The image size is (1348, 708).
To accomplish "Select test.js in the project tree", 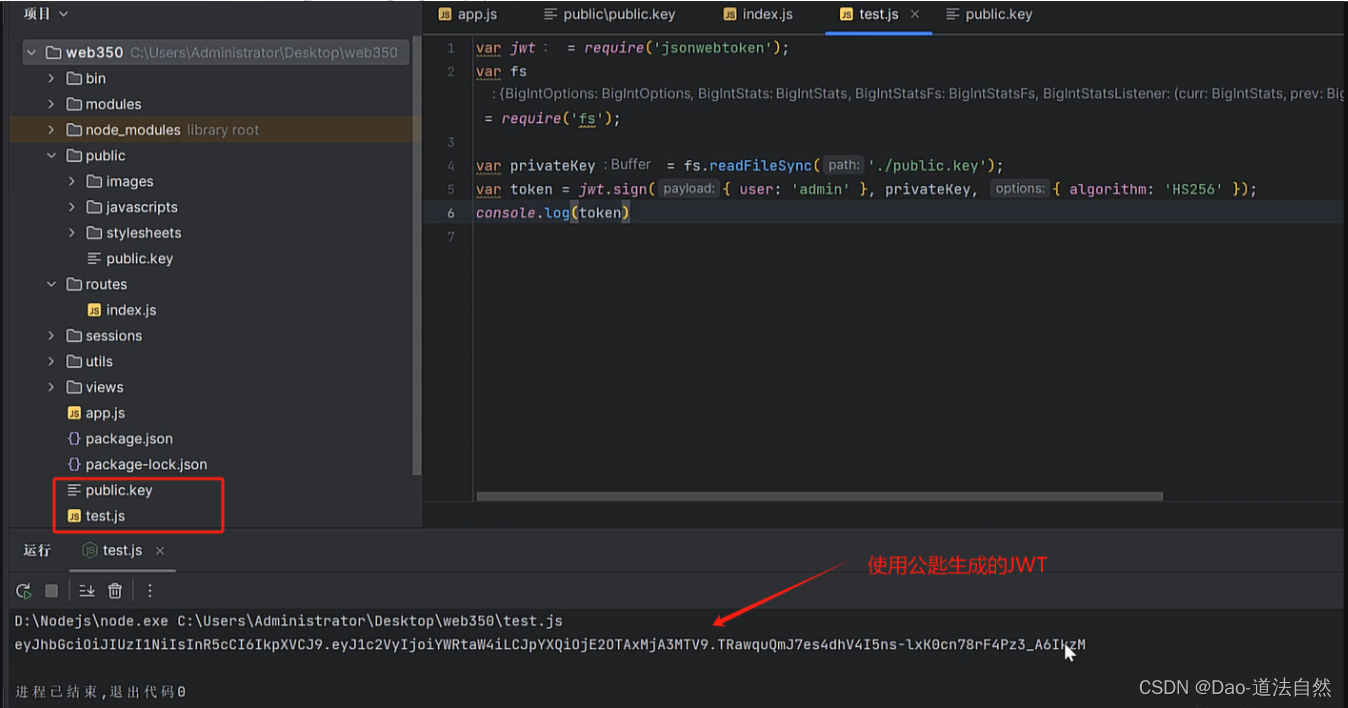I will (x=105, y=516).
